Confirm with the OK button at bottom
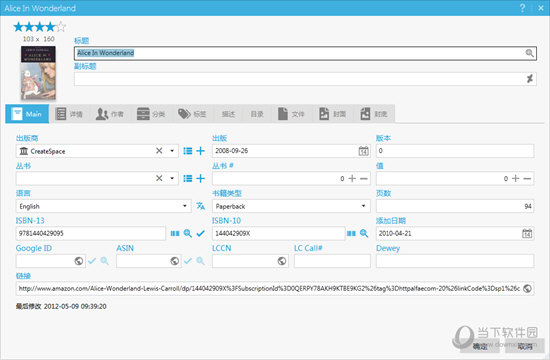 pos(479,346)
